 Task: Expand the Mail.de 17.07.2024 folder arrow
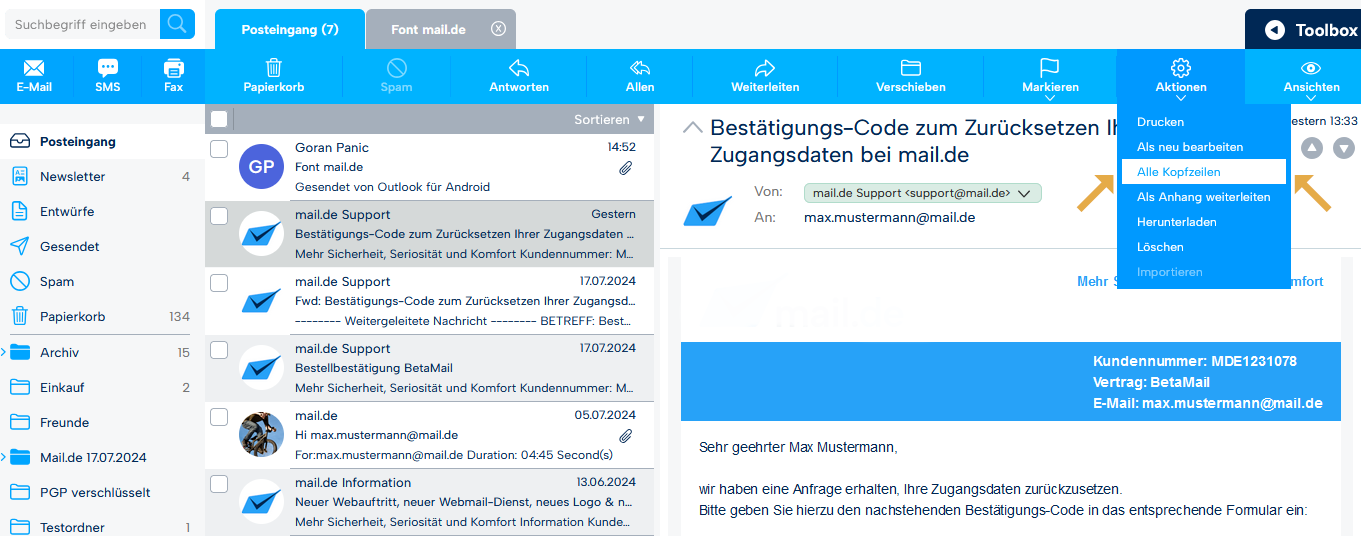pyautogui.click(x=4, y=457)
